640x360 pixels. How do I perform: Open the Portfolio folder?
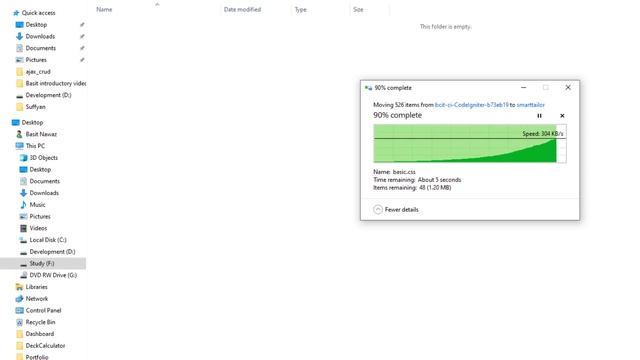[32, 357]
